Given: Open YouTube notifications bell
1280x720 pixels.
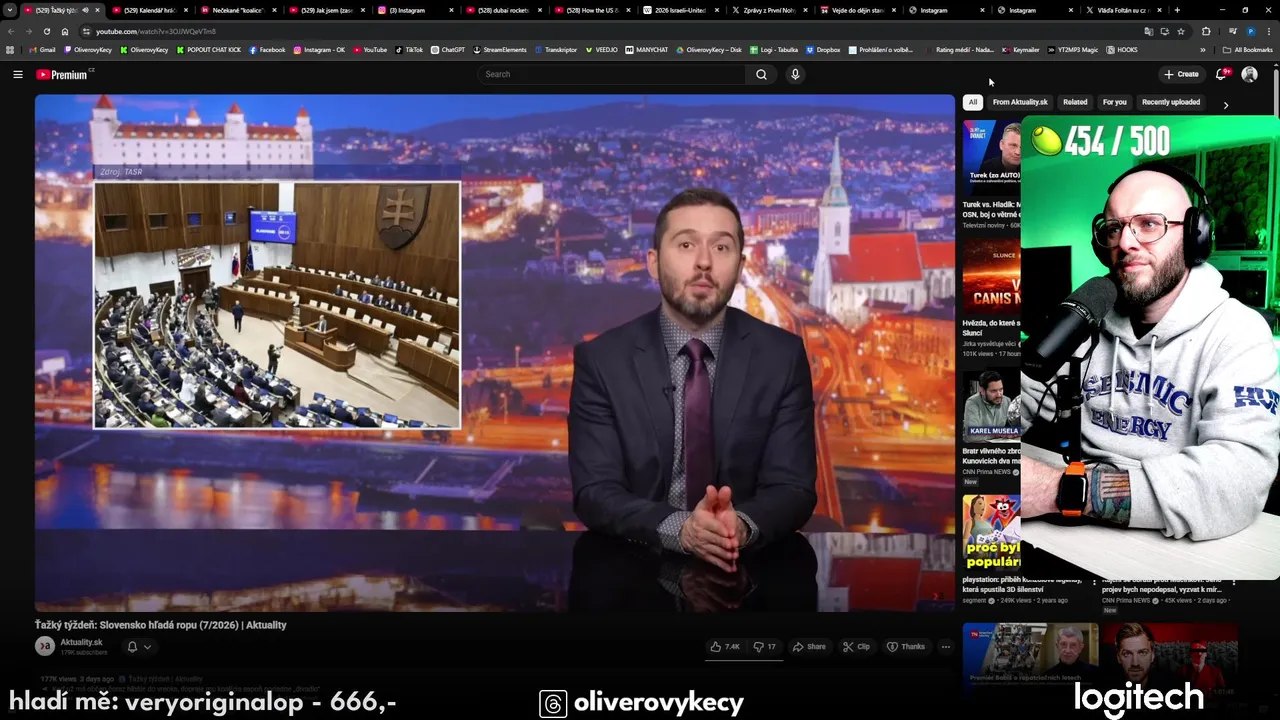Looking at the screenshot, I should [1221, 74].
